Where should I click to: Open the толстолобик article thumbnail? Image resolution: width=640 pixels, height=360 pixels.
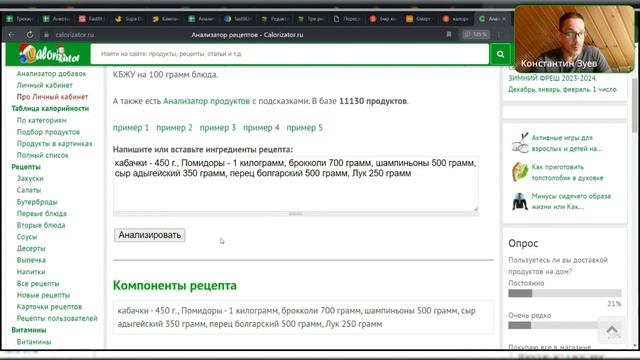(x=520, y=172)
